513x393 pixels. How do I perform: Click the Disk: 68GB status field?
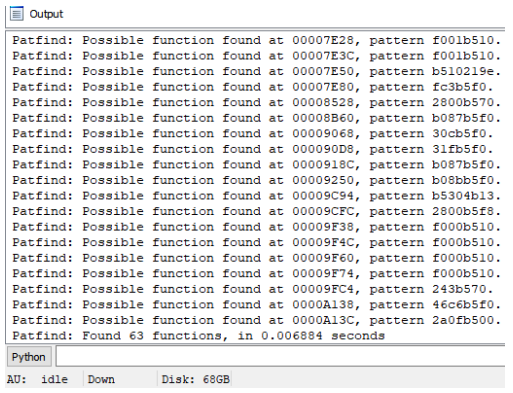click(196, 379)
